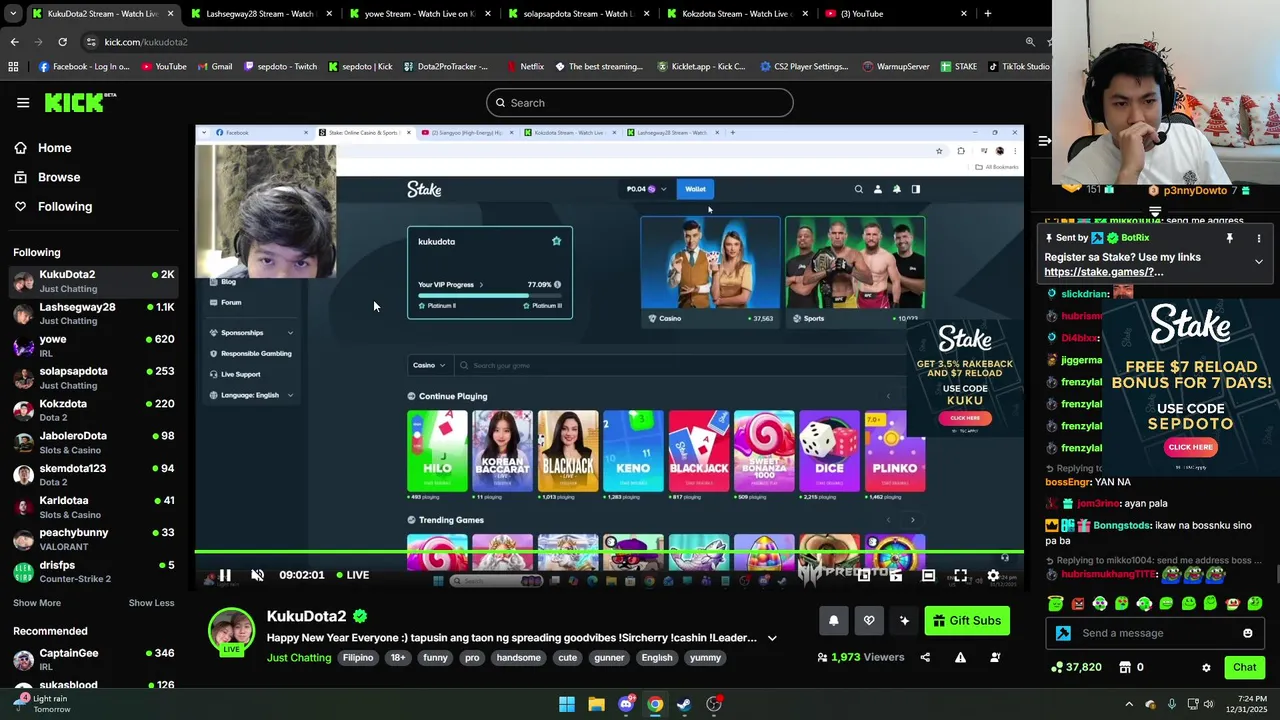Select the Filipino tag
Viewport: 1280px width, 720px height.
click(x=358, y=657)
